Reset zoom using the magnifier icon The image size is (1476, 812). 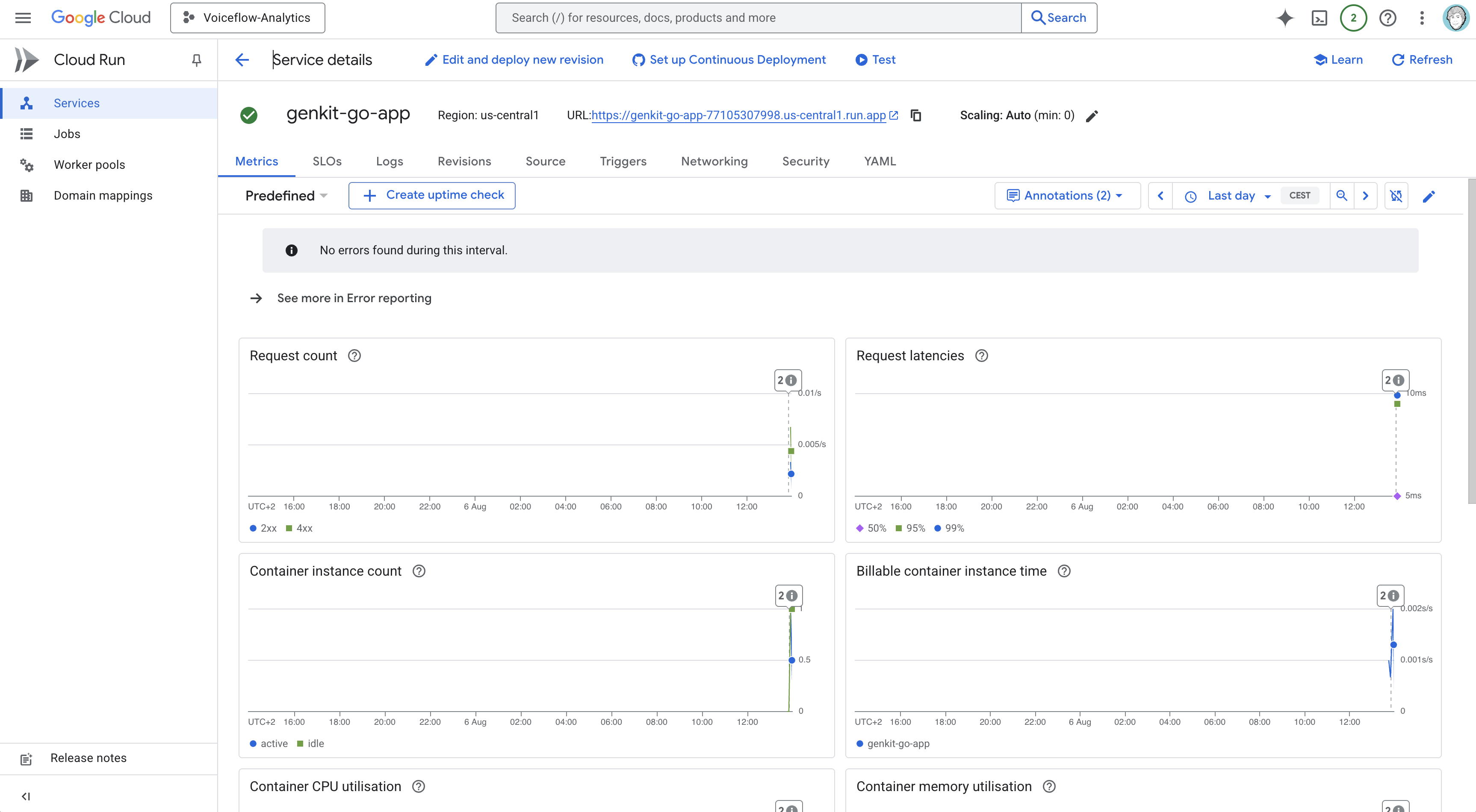[1341, 196]
